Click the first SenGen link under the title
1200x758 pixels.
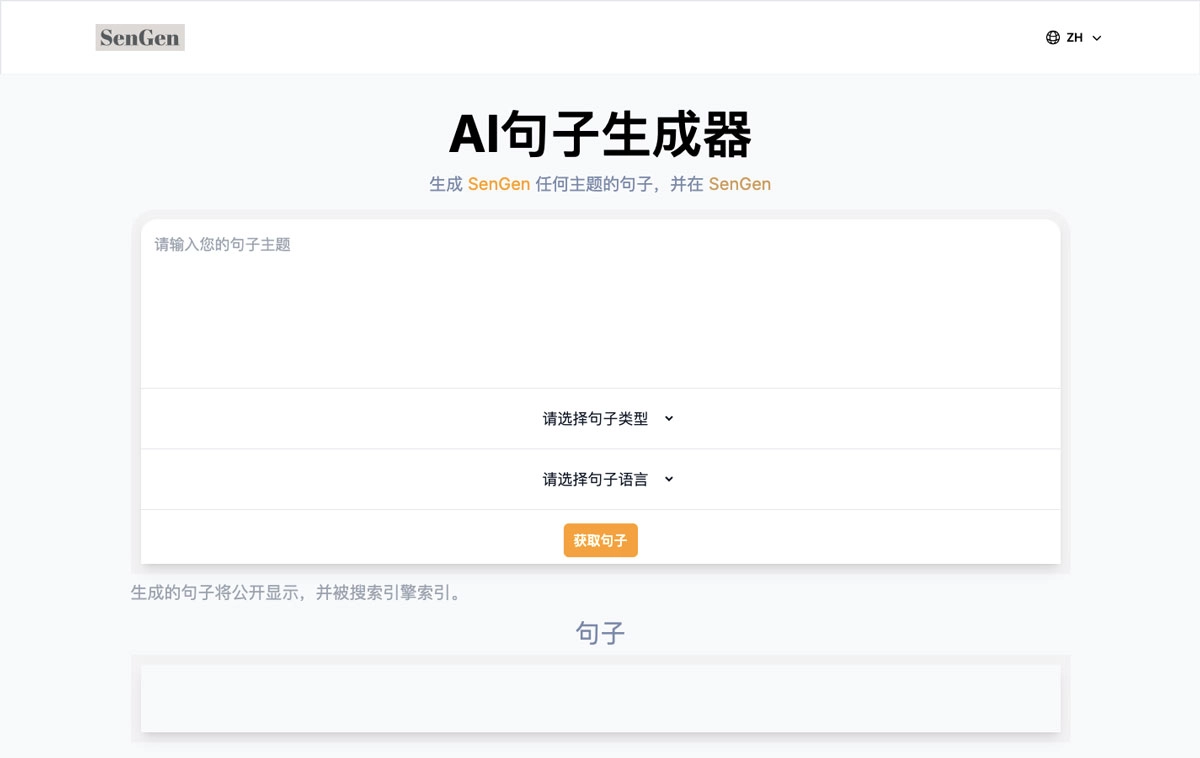click(x=499, y=183)
